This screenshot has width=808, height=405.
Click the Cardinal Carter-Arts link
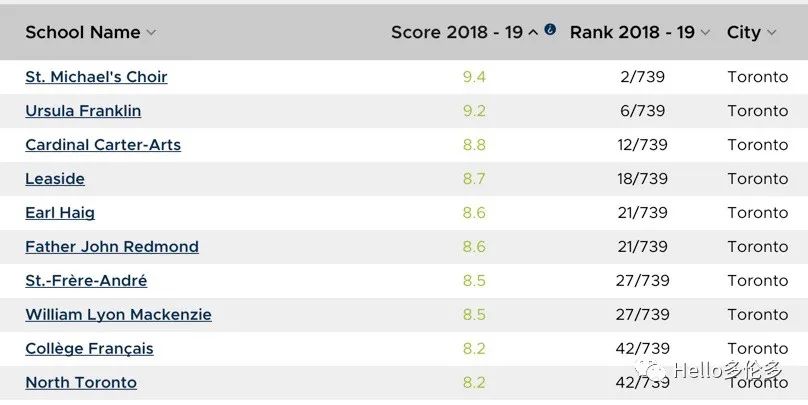(x=103, y=145)
